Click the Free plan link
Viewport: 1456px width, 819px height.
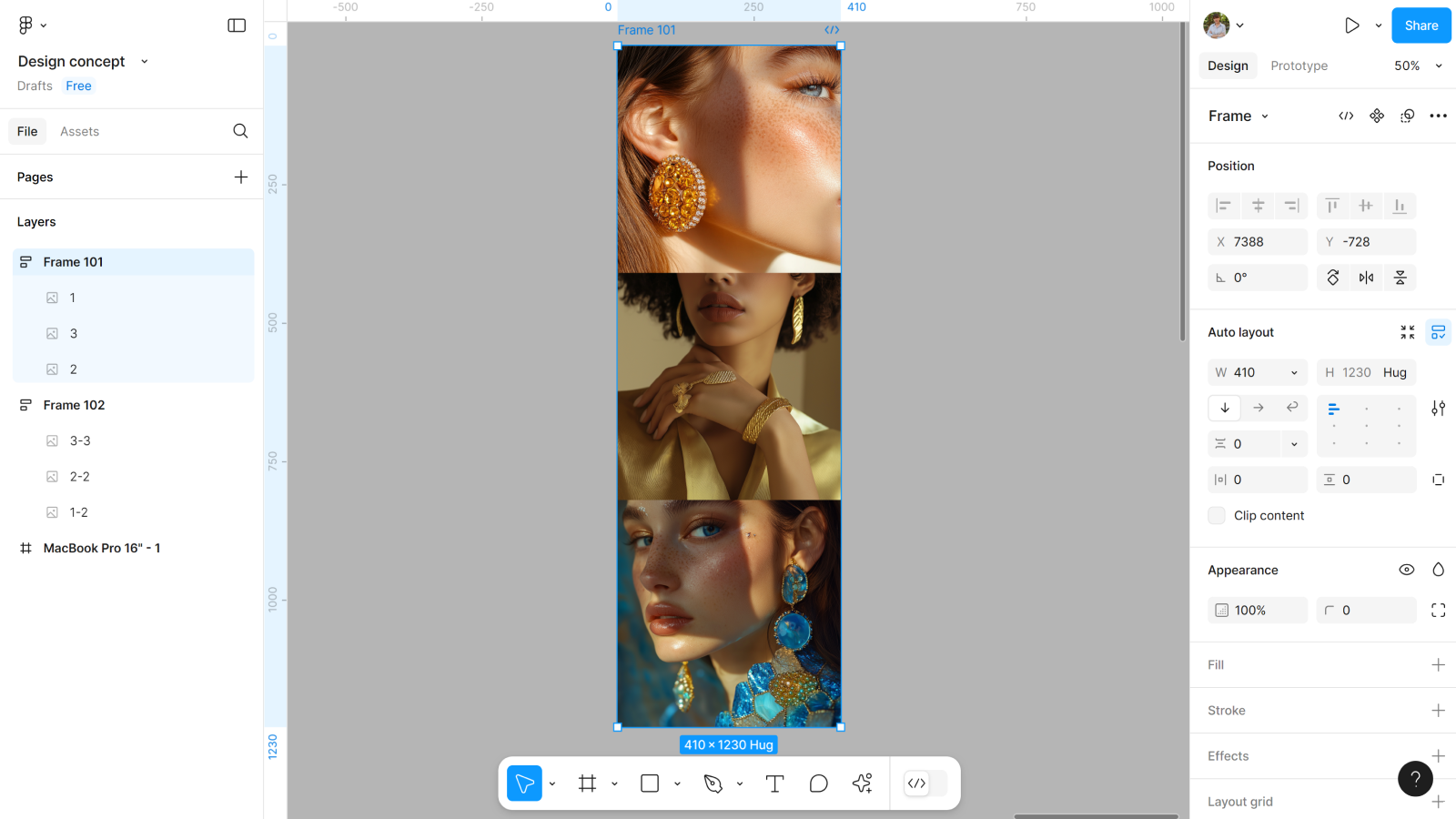pyautogui.click(x=78, y=86)
